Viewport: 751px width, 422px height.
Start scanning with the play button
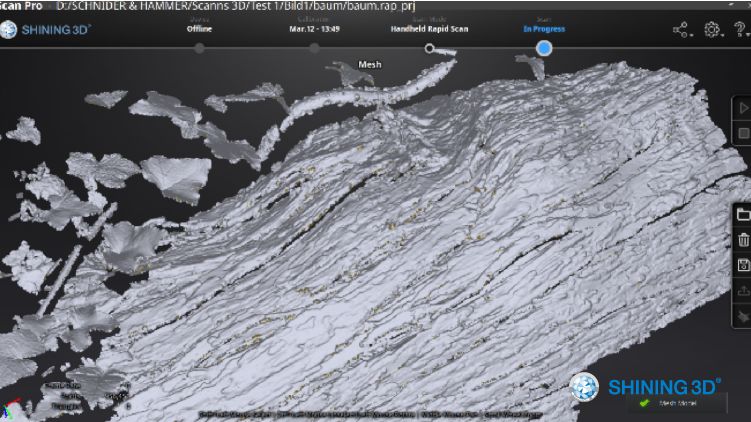[x=743, y=108]
